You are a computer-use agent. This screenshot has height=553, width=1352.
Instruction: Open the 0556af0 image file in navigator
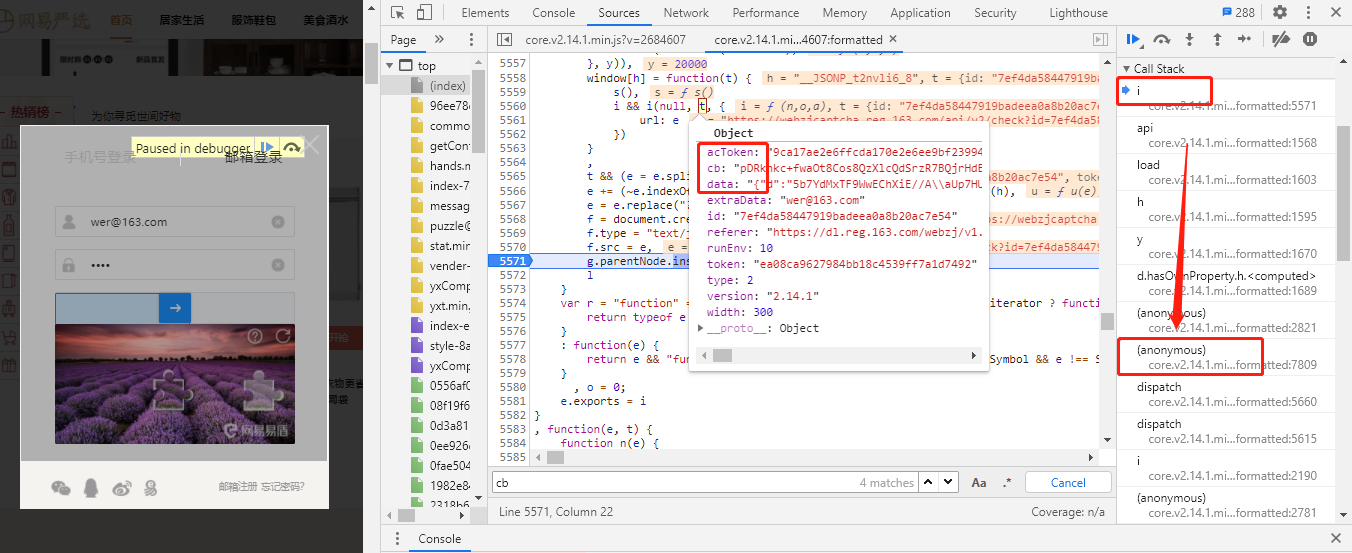(x=449, y=386)
